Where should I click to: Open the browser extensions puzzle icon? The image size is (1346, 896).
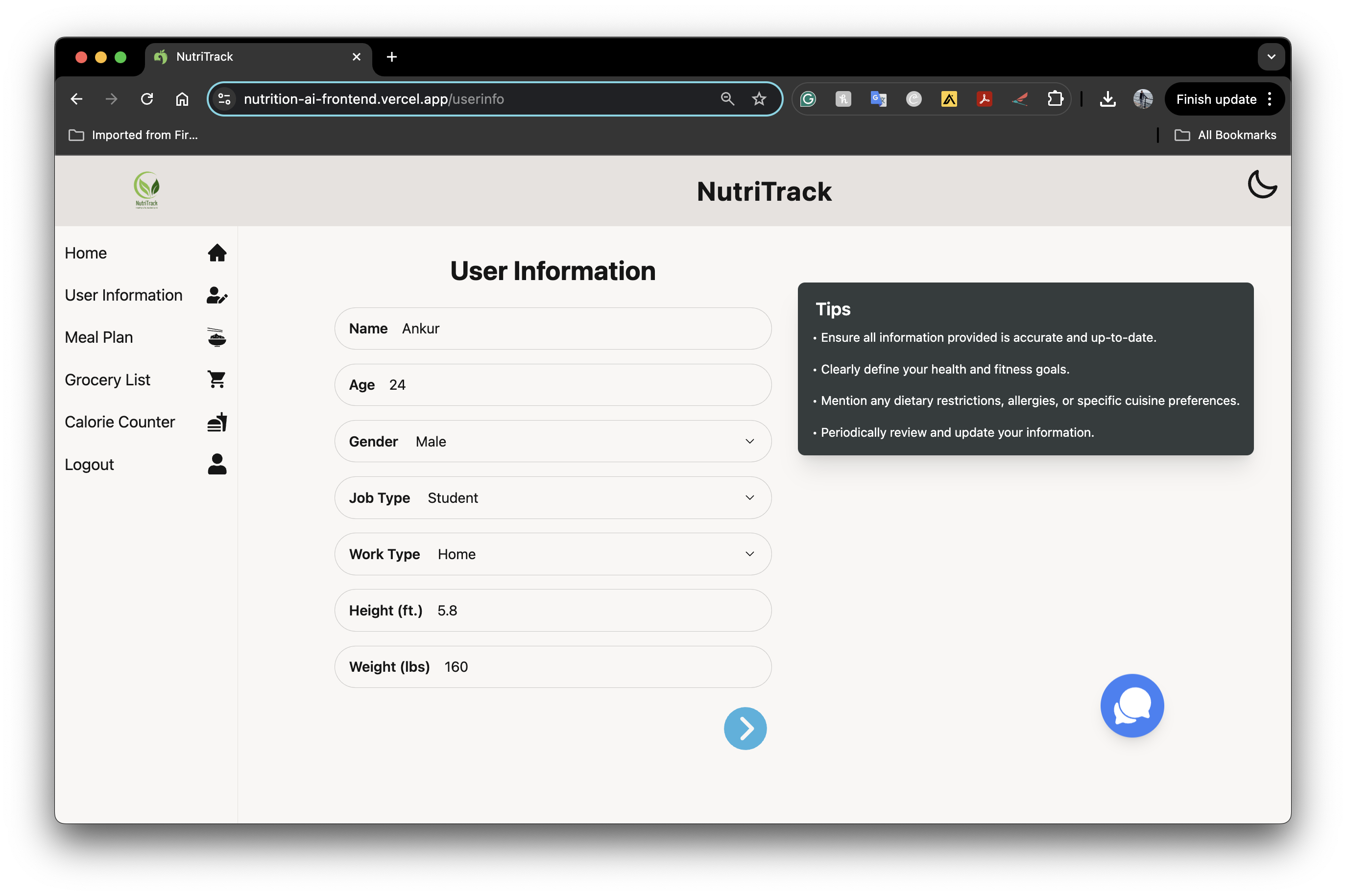click(x=1055, y=99)
